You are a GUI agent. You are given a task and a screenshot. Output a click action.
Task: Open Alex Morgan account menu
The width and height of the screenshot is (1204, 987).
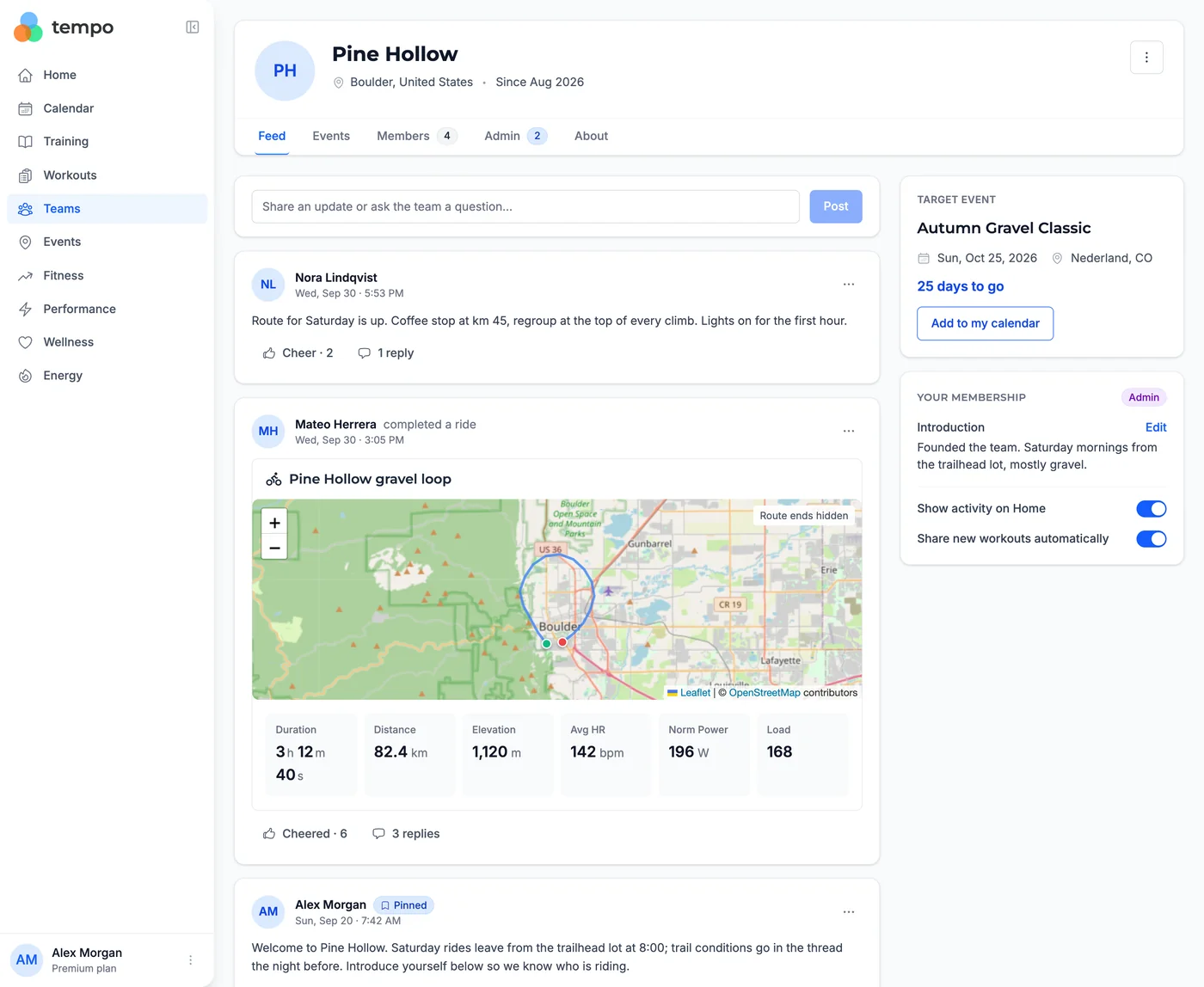(x=191, y=960)
